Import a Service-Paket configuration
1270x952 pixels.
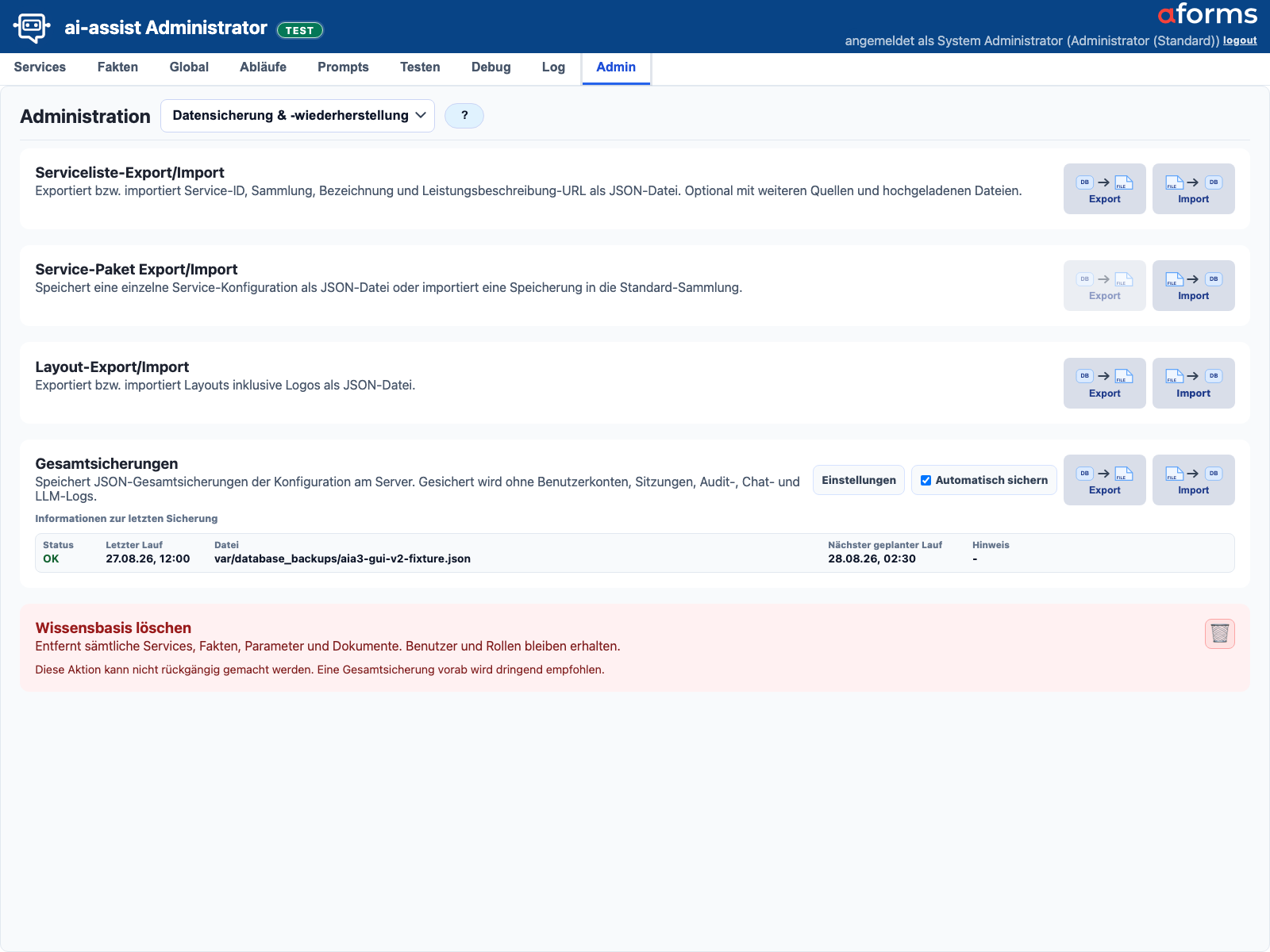pyautogui.click(x=1193, y=286)
